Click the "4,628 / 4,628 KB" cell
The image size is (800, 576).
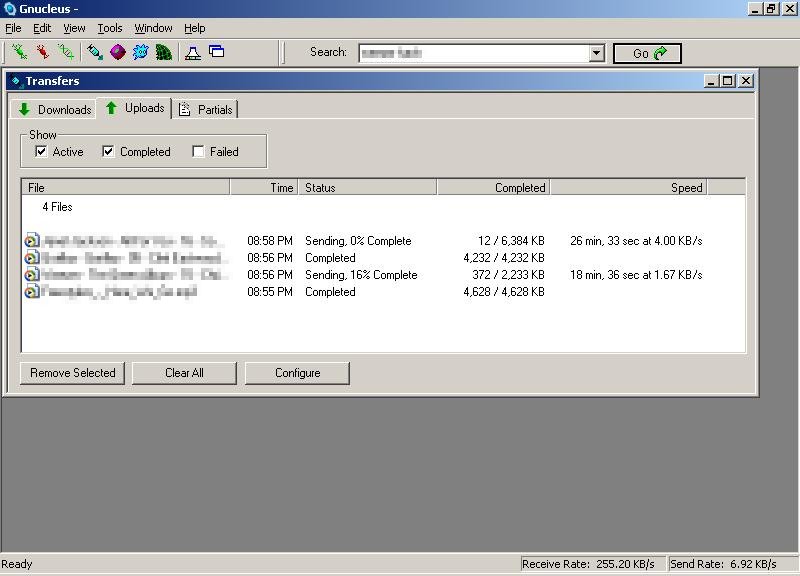click(x=504, y=292)
